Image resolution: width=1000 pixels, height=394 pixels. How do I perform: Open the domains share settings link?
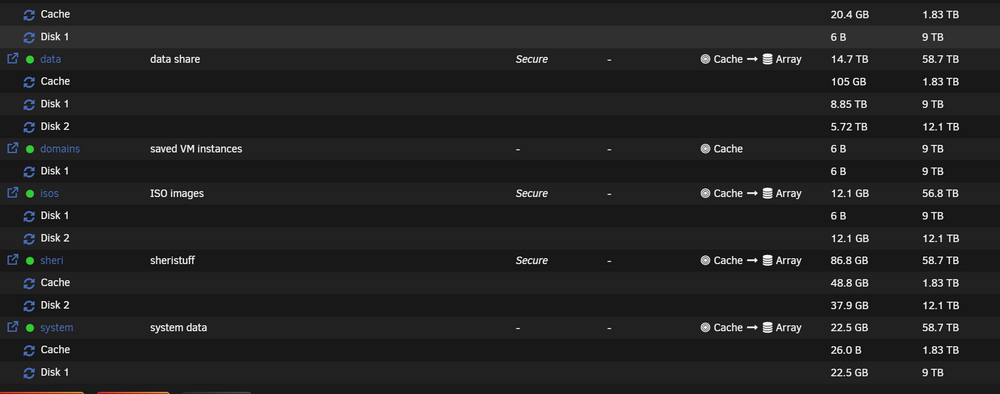coord(60,149)
